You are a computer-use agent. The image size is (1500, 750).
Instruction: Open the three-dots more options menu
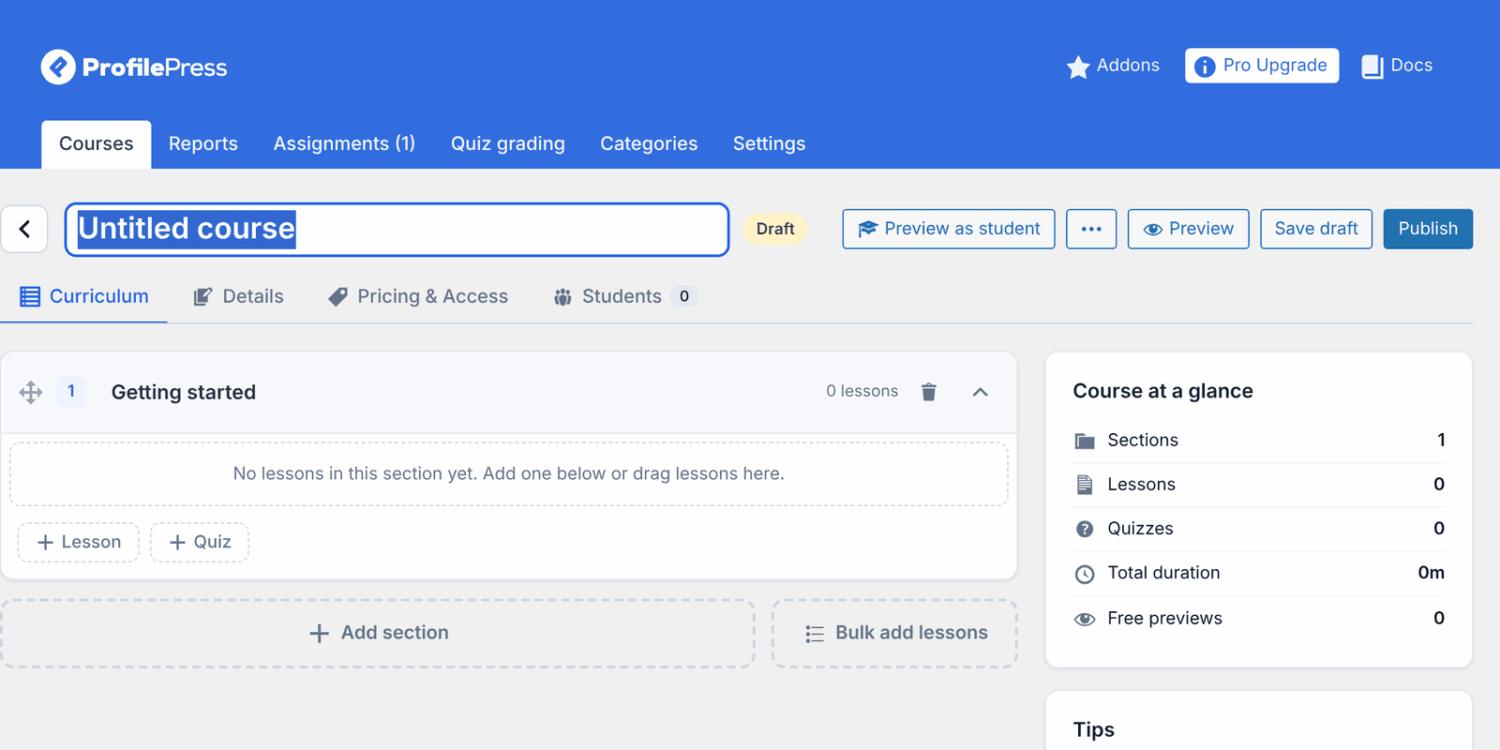1091,229
